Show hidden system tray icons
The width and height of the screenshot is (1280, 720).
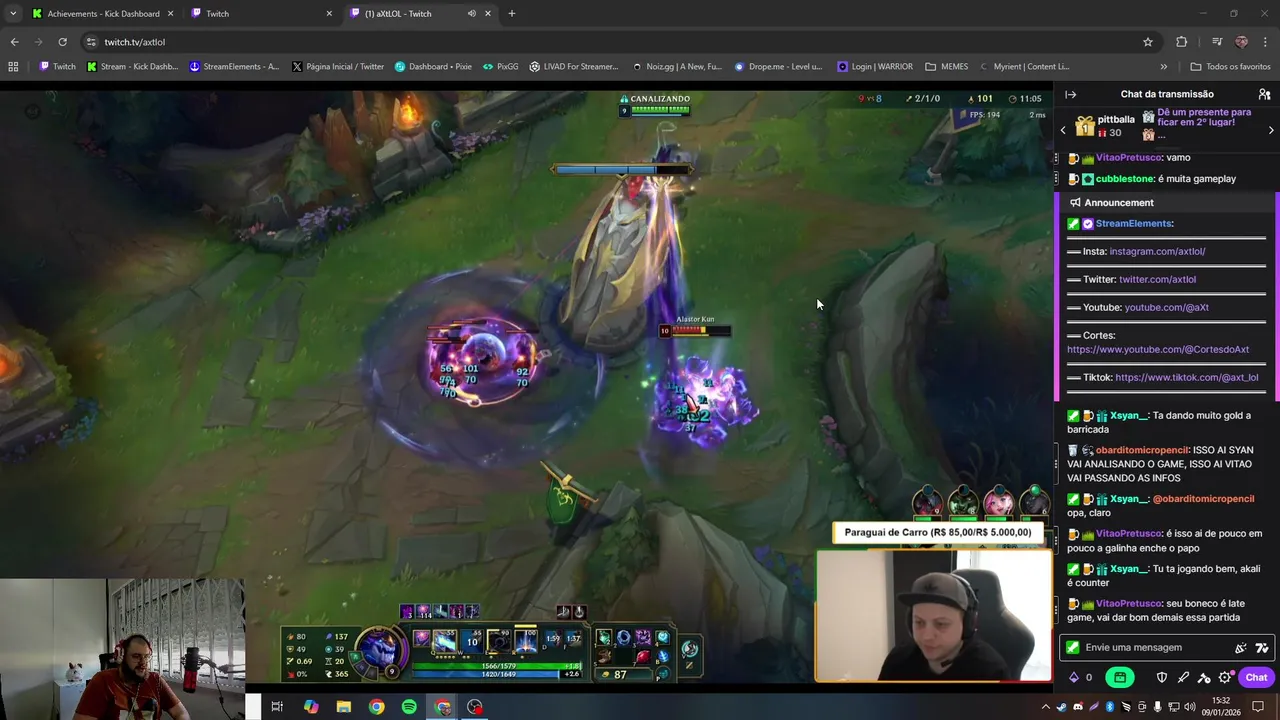coord(1046,707)
